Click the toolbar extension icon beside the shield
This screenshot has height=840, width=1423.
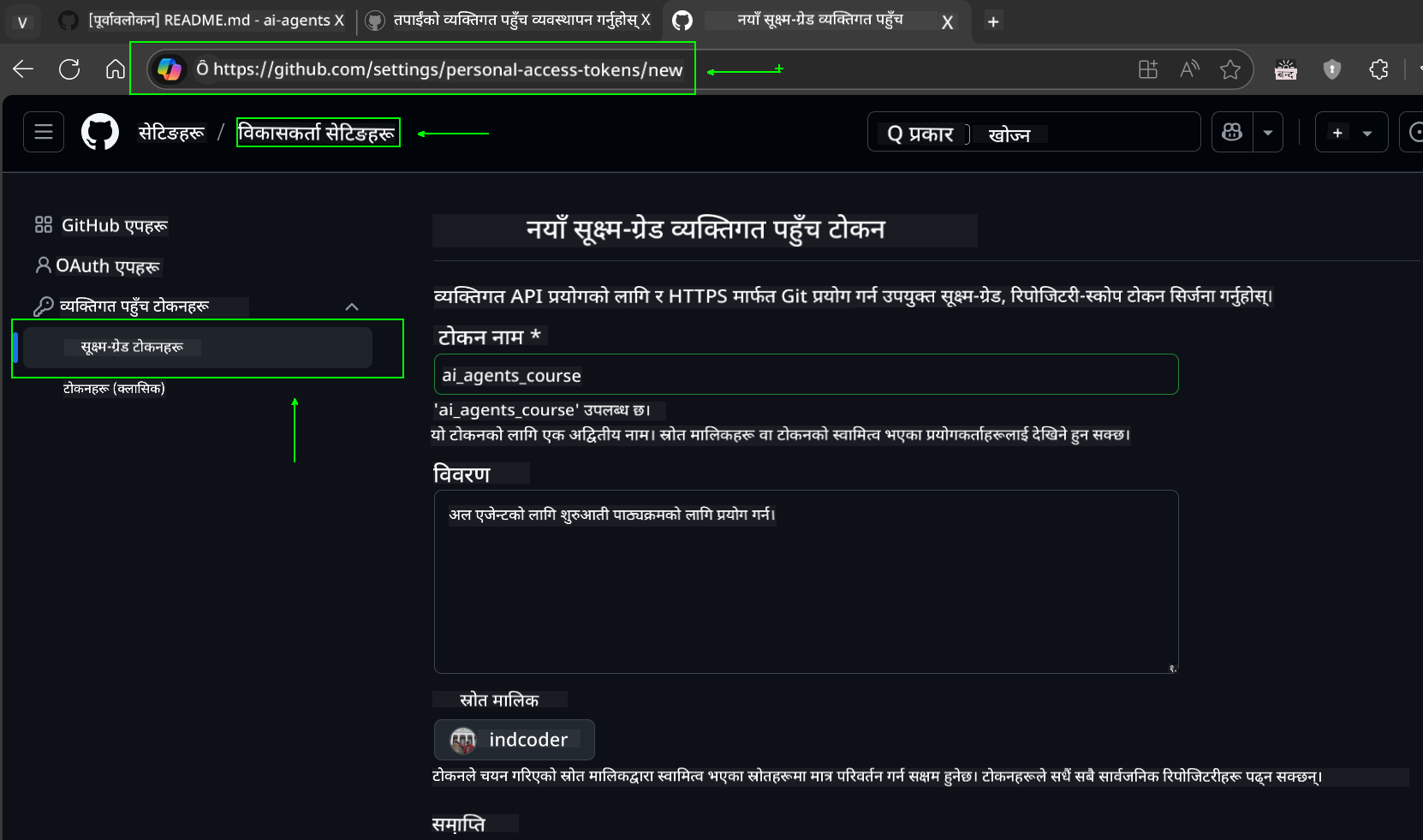tap(1286, 69)
